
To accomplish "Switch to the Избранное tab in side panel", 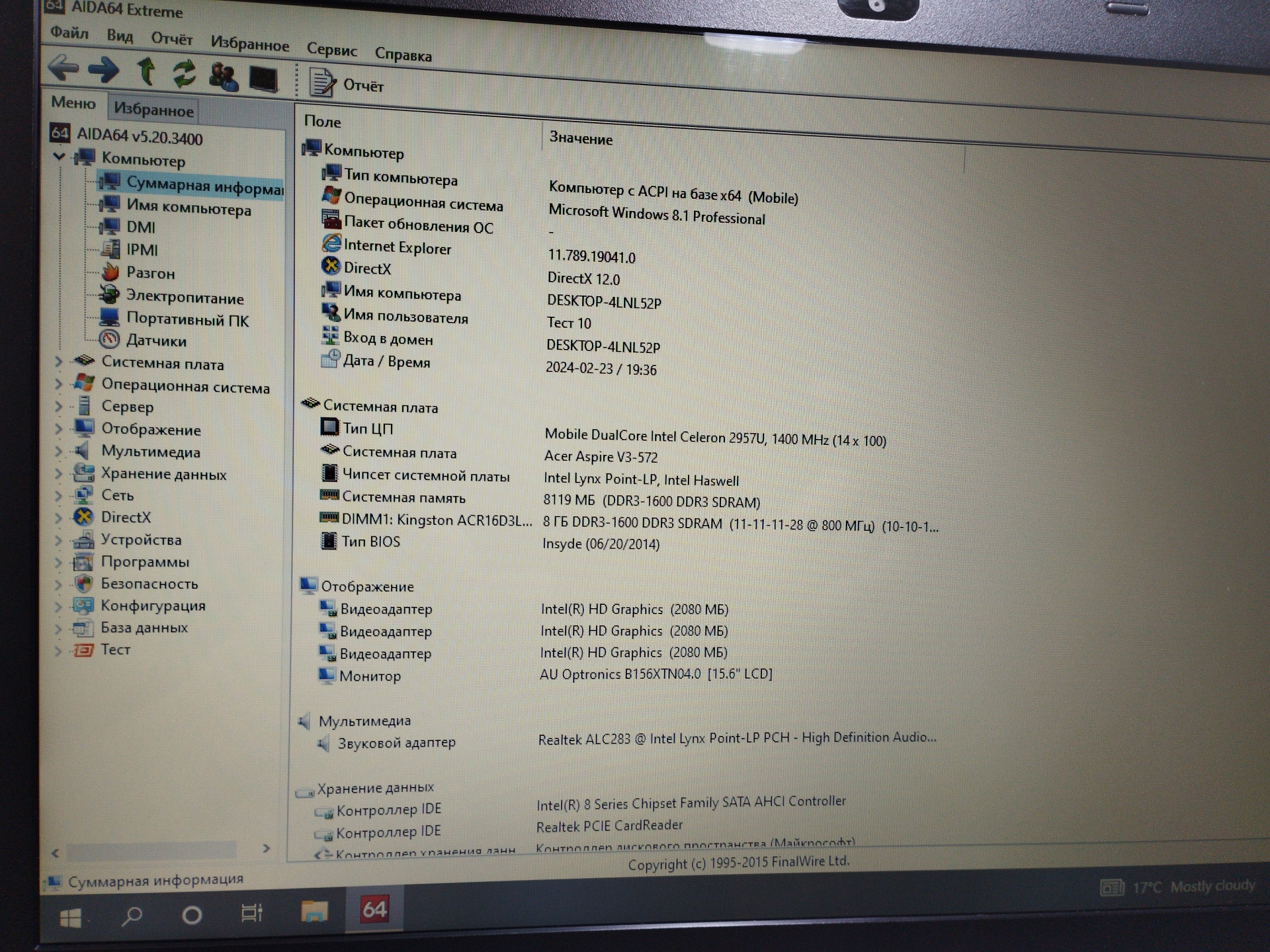I will click(153, 109).
